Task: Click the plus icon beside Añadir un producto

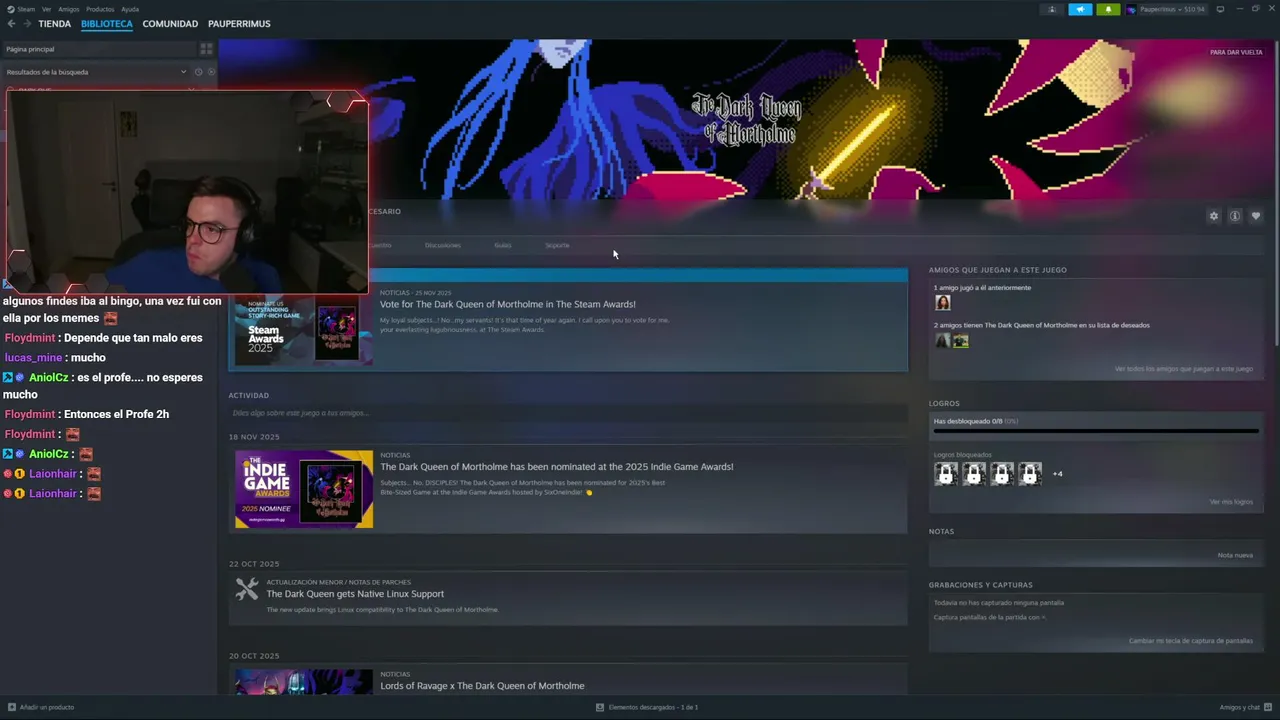Action: tap(12, 707)
